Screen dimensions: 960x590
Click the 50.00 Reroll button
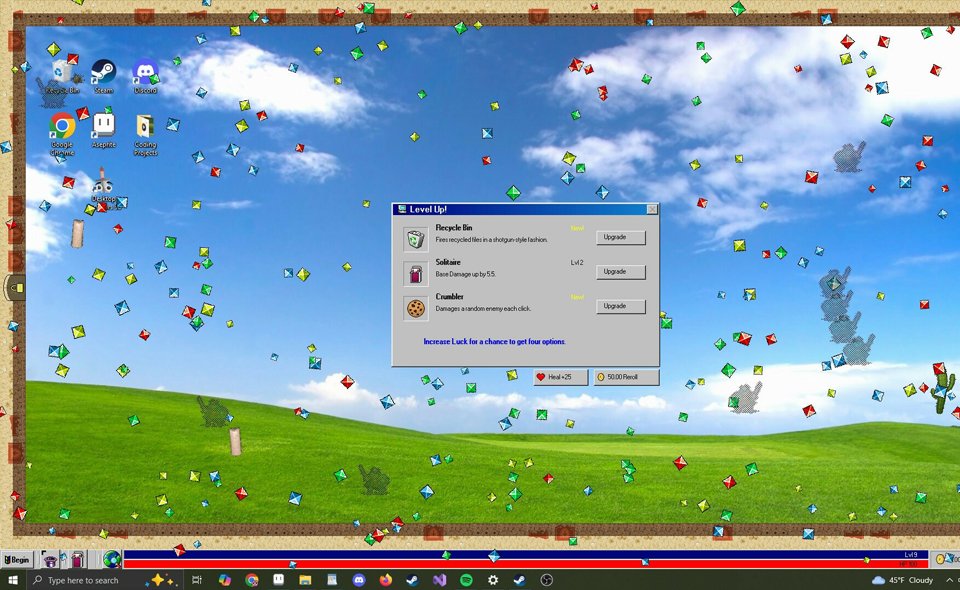click(626, 377)
